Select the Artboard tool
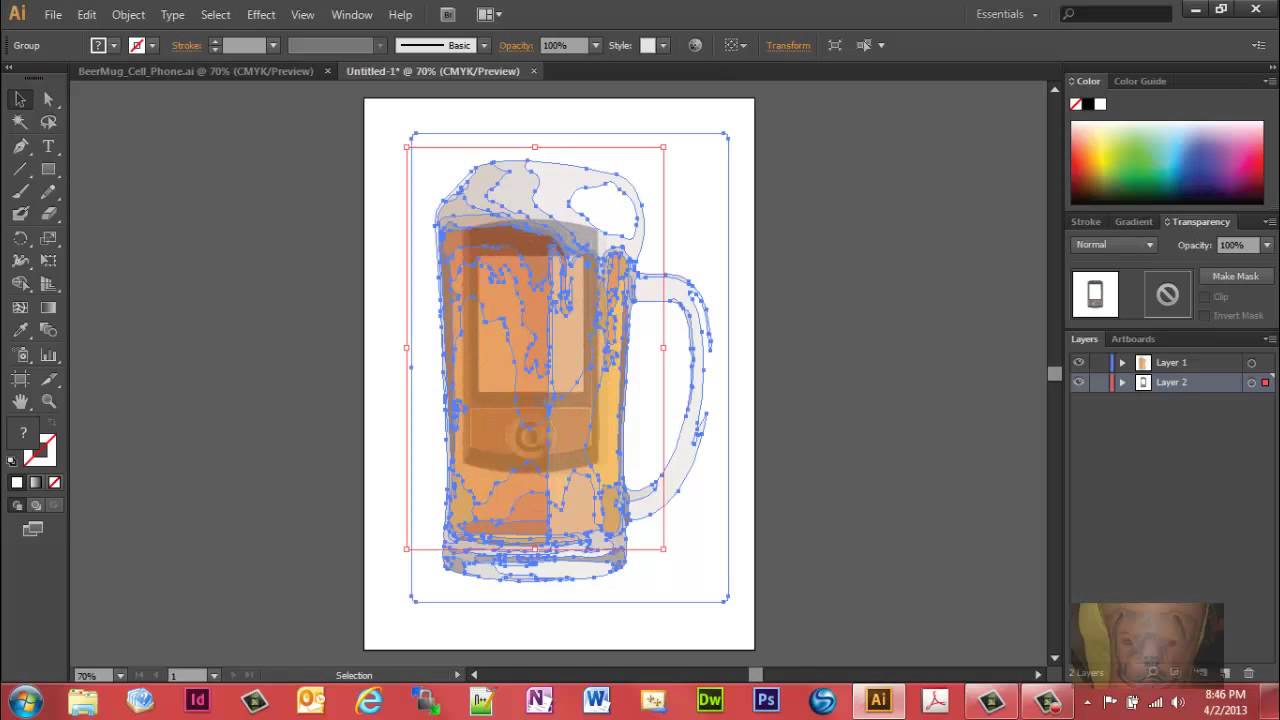 pos(20,378)
